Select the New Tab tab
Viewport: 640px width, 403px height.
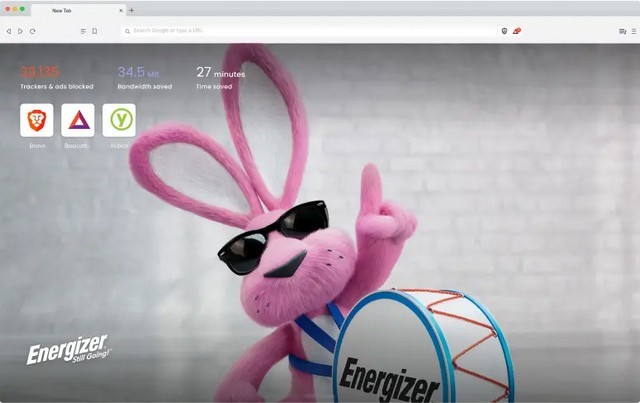(78, 10)
